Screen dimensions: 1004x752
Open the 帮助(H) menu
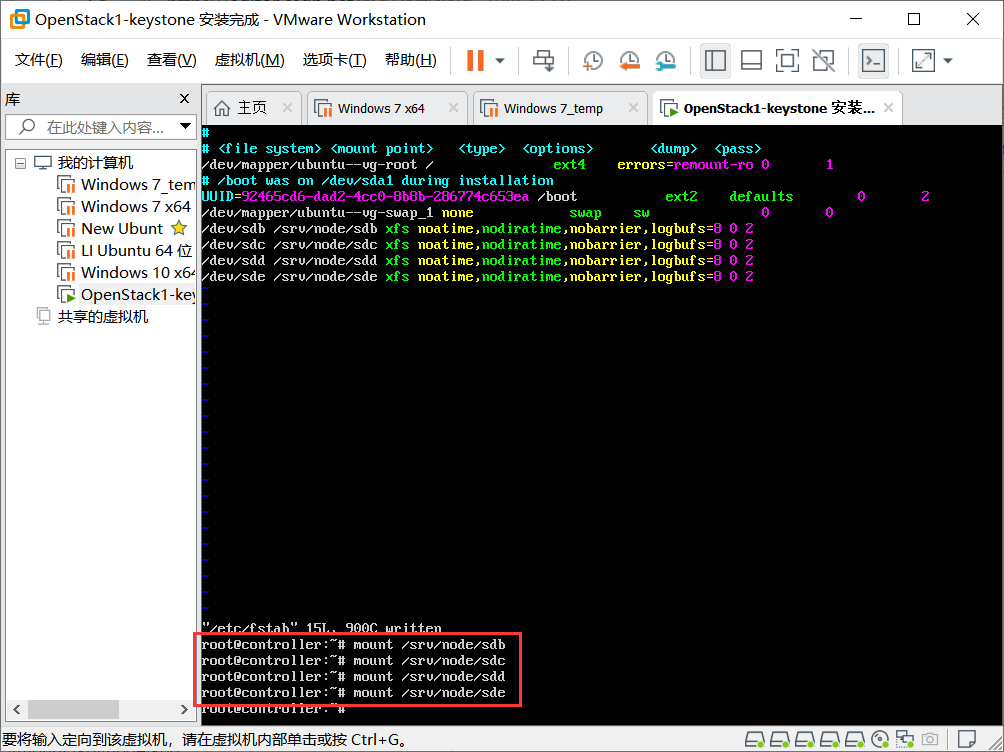(410, 60)
